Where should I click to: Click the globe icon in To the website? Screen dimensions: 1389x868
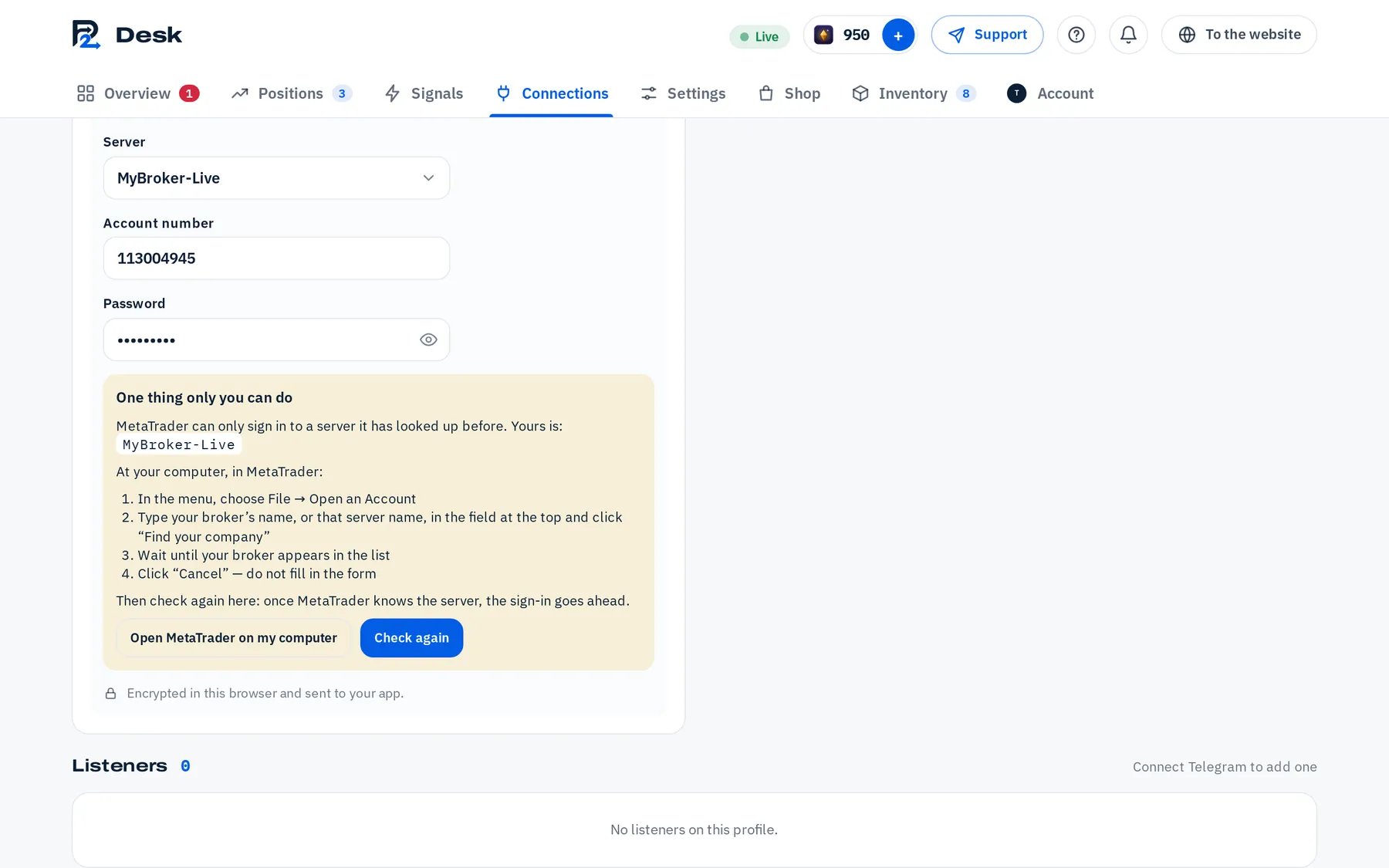(1187, 35)
